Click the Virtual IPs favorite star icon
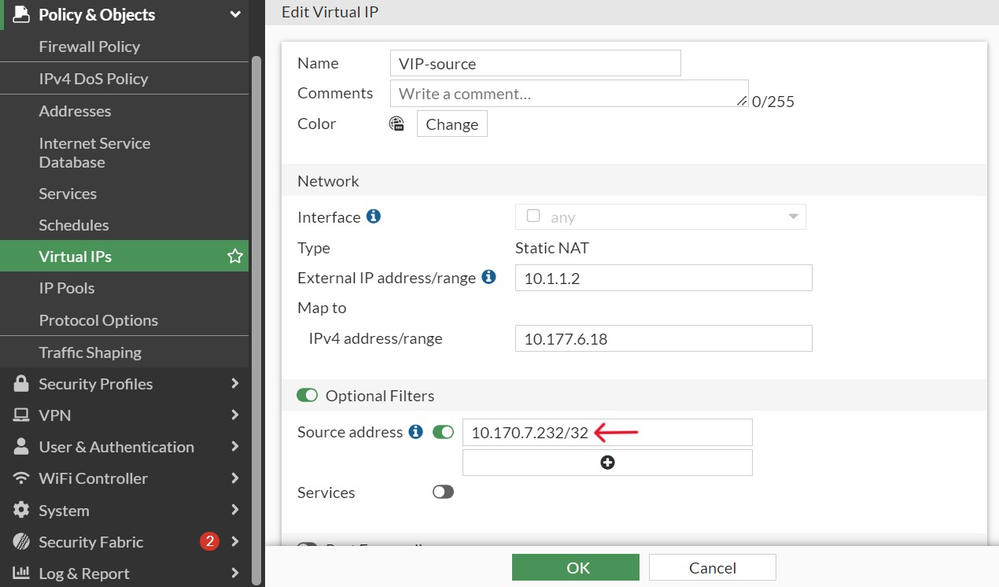This screenshot has height=587, width=999. (x=235, y=257)
